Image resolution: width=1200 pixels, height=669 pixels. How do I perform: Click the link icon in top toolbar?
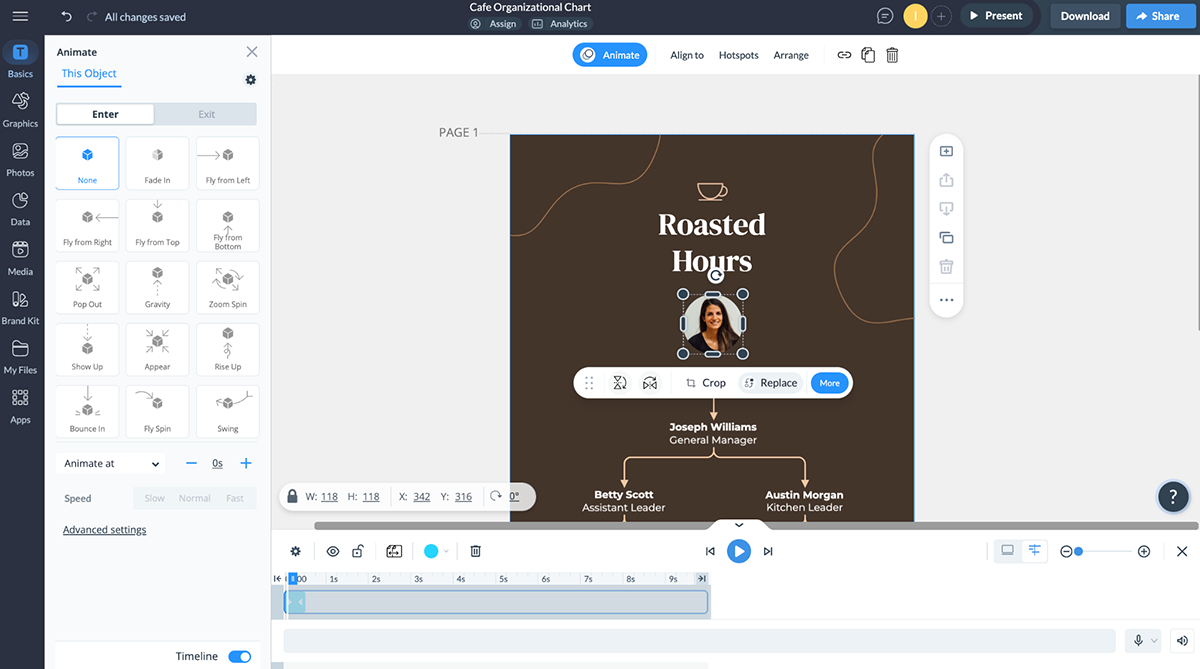[x=844, y=55]
